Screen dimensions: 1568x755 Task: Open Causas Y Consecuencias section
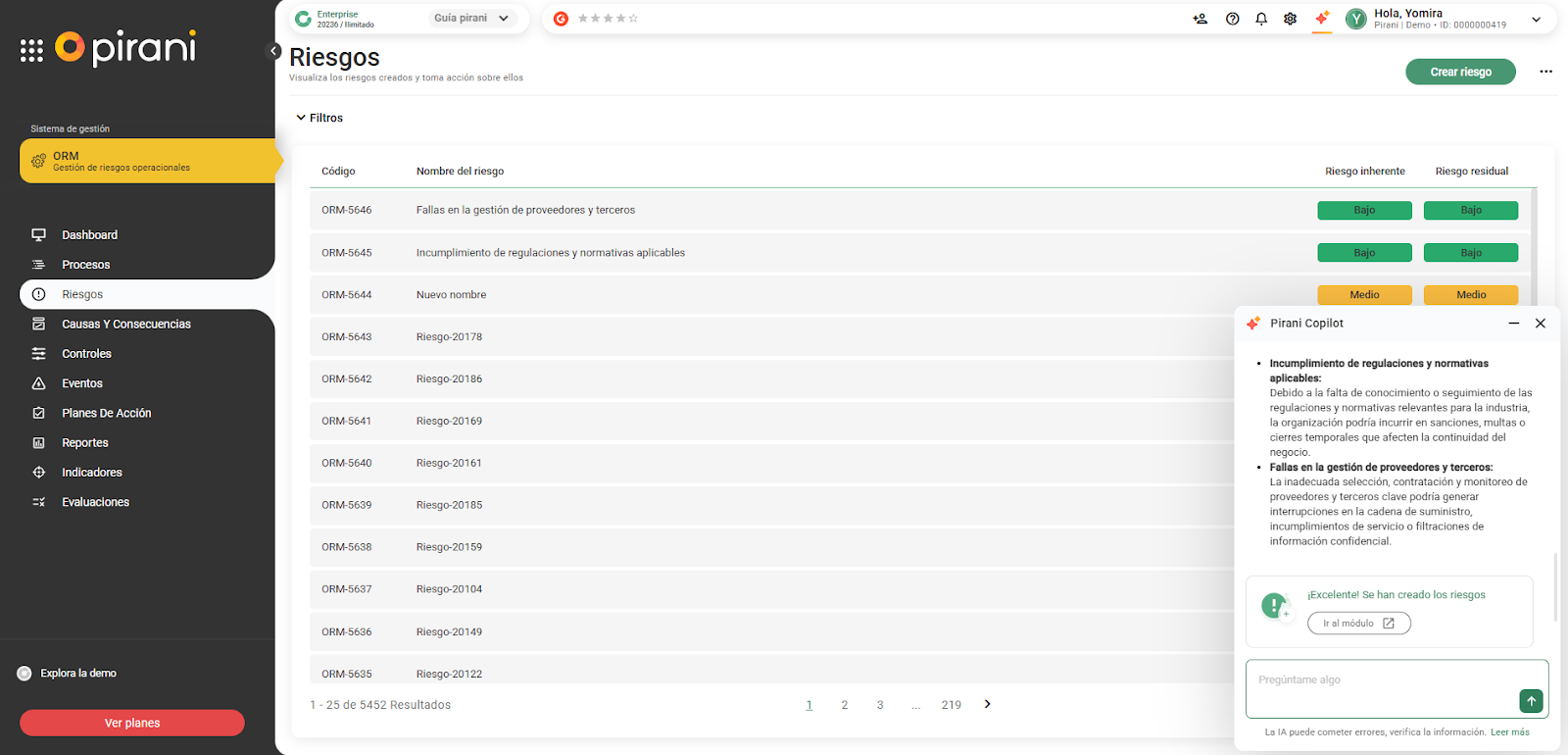[x=125, y=325]
